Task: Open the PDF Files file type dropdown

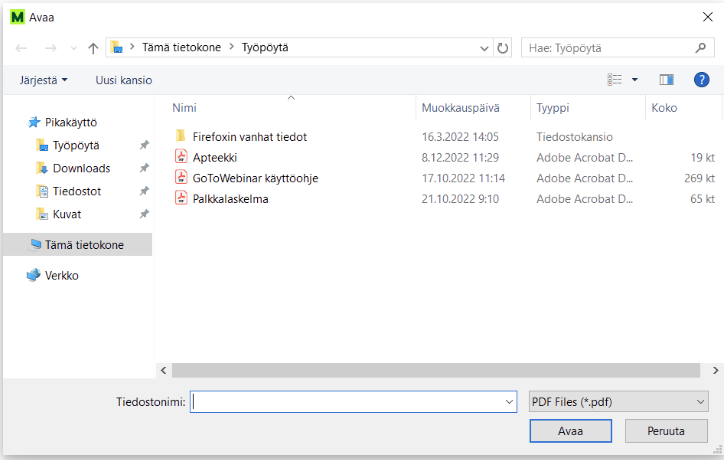Action: point(617,401)
